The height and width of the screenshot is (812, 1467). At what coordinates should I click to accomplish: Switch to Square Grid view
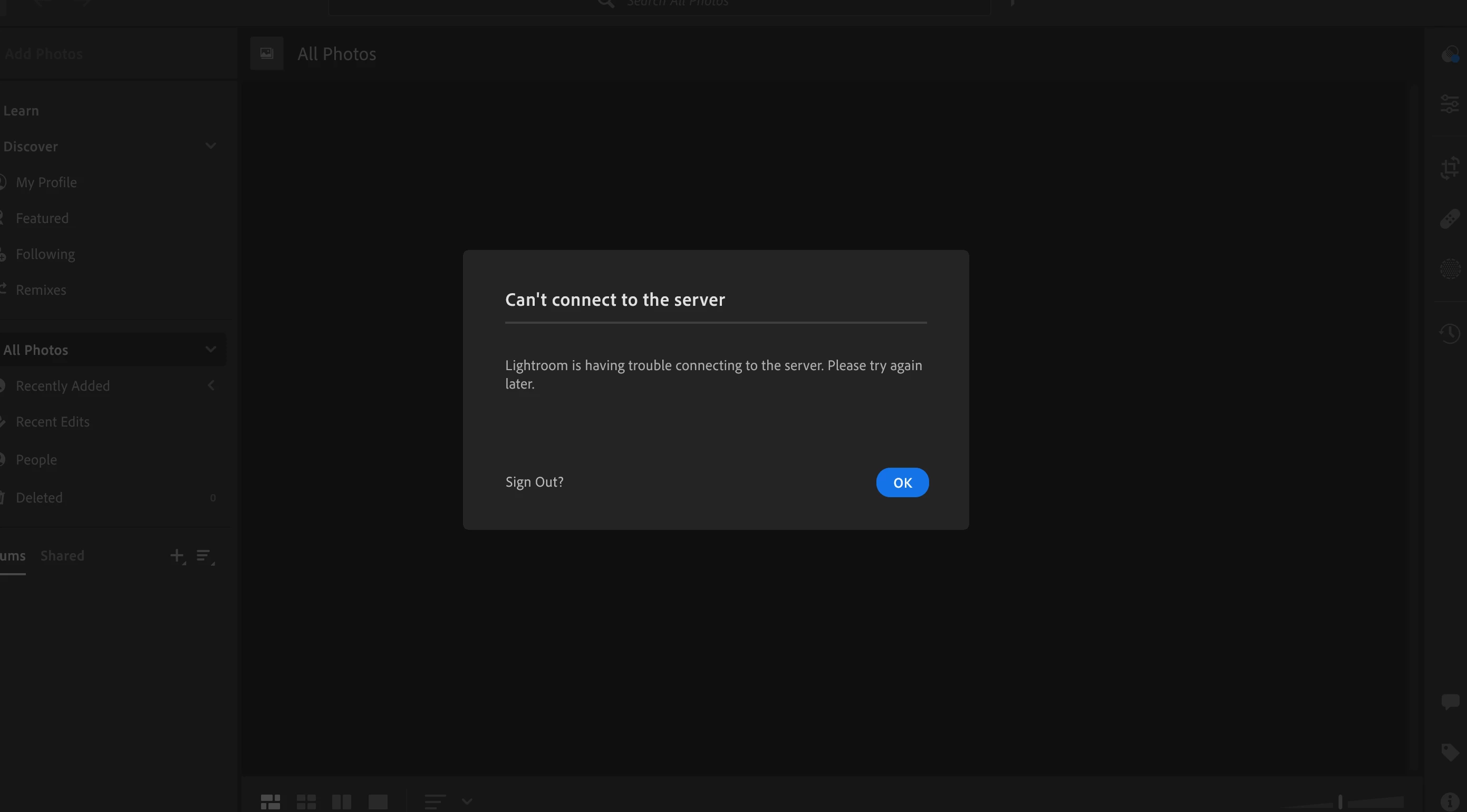coord(306,802)
